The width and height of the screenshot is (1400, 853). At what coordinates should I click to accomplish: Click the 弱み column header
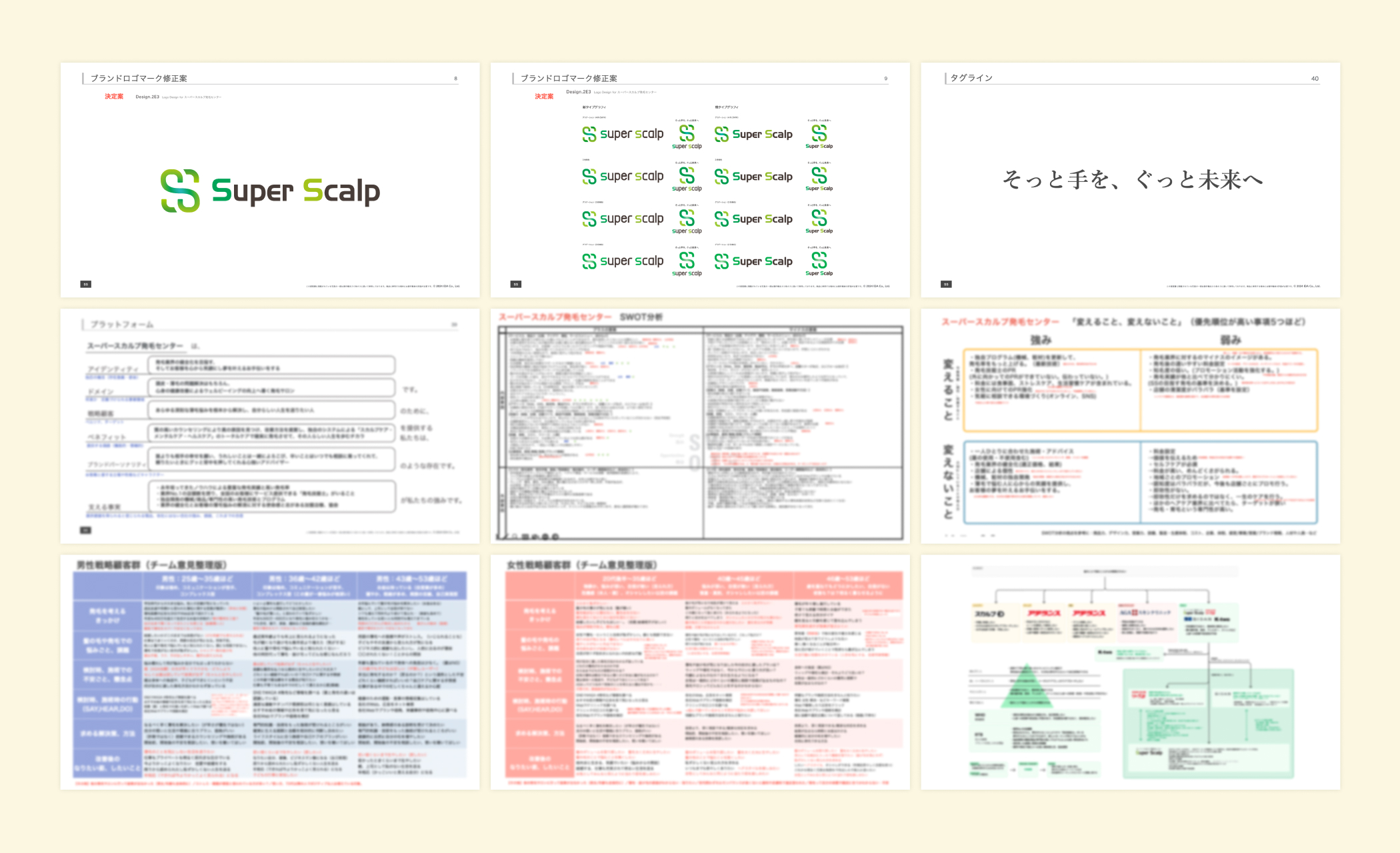[1231, 340]
